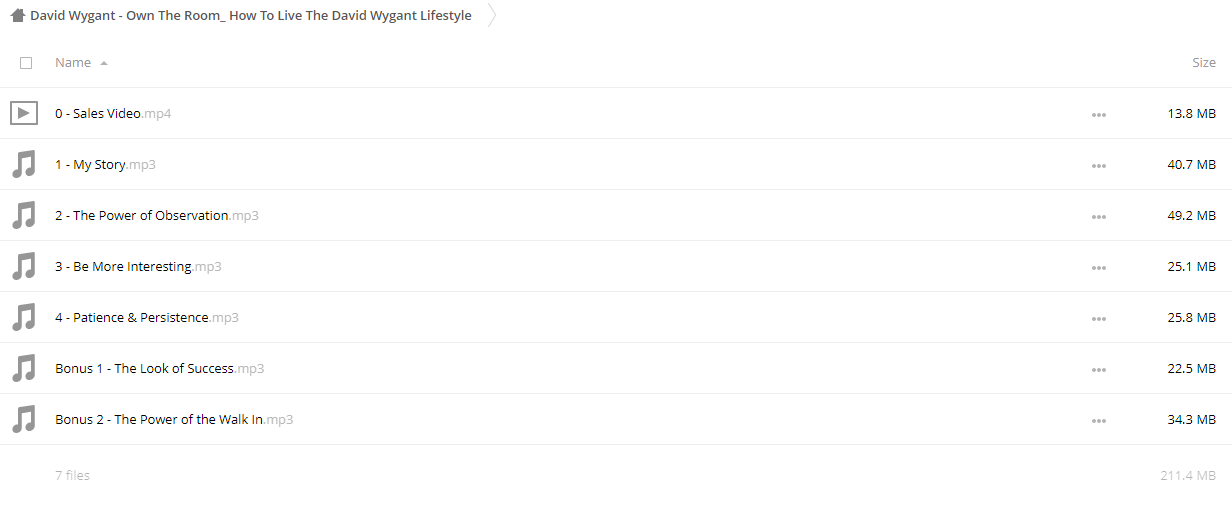This screenshot has width=1232, height=506.
Task: Click the home icon in breadcrumb
Action: [x=18, y=16]
